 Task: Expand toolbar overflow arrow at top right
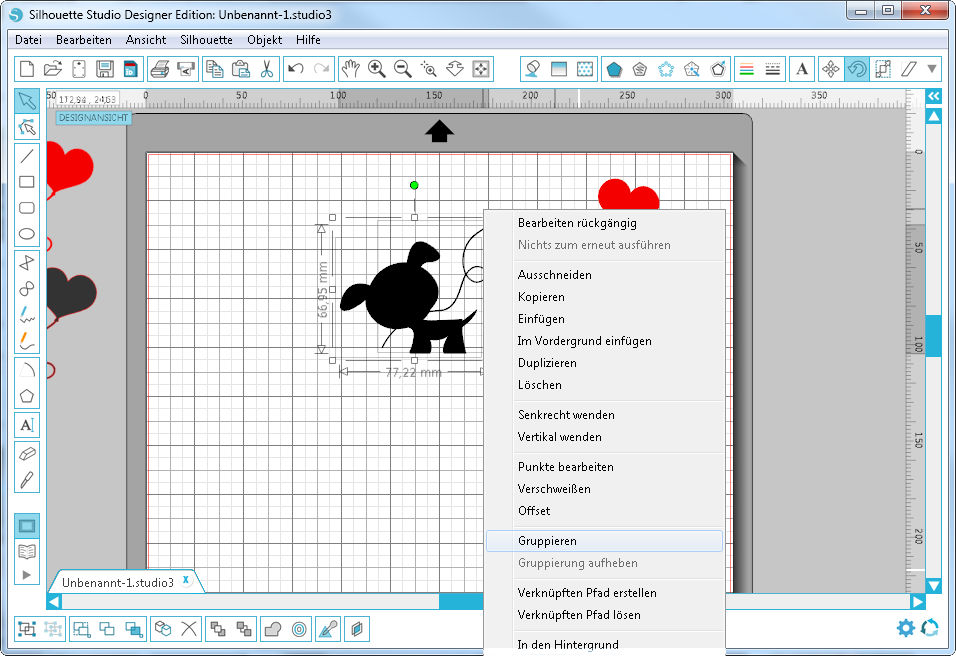pos(932,69)
